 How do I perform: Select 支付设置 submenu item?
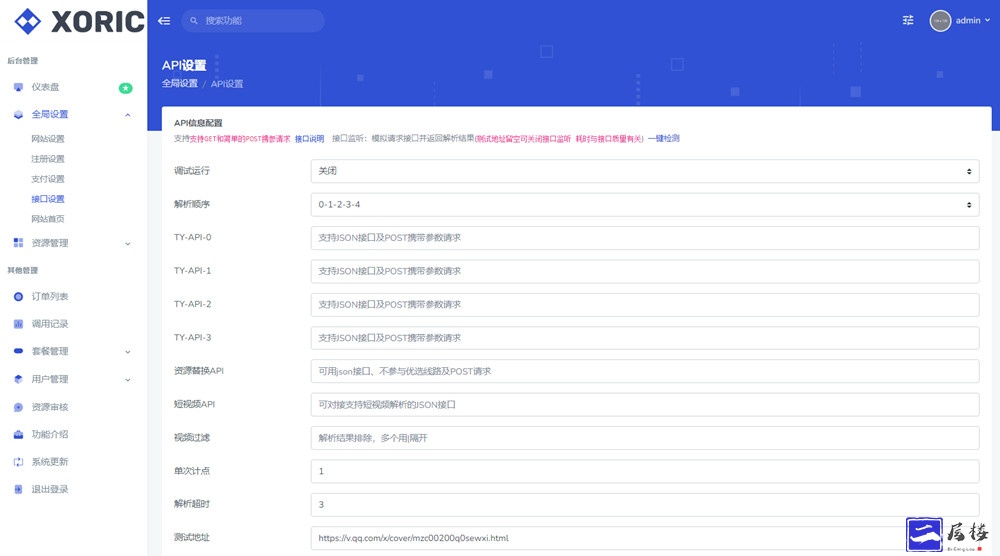pyautogui.click(x=48, y=179)
